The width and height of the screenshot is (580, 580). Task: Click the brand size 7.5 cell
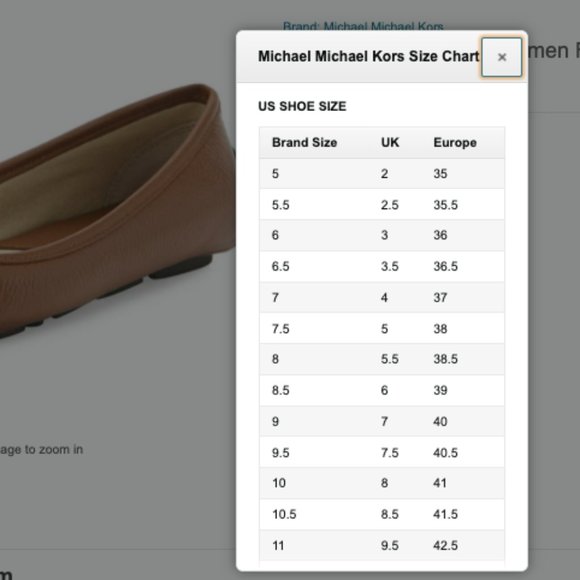pos(280,328)
